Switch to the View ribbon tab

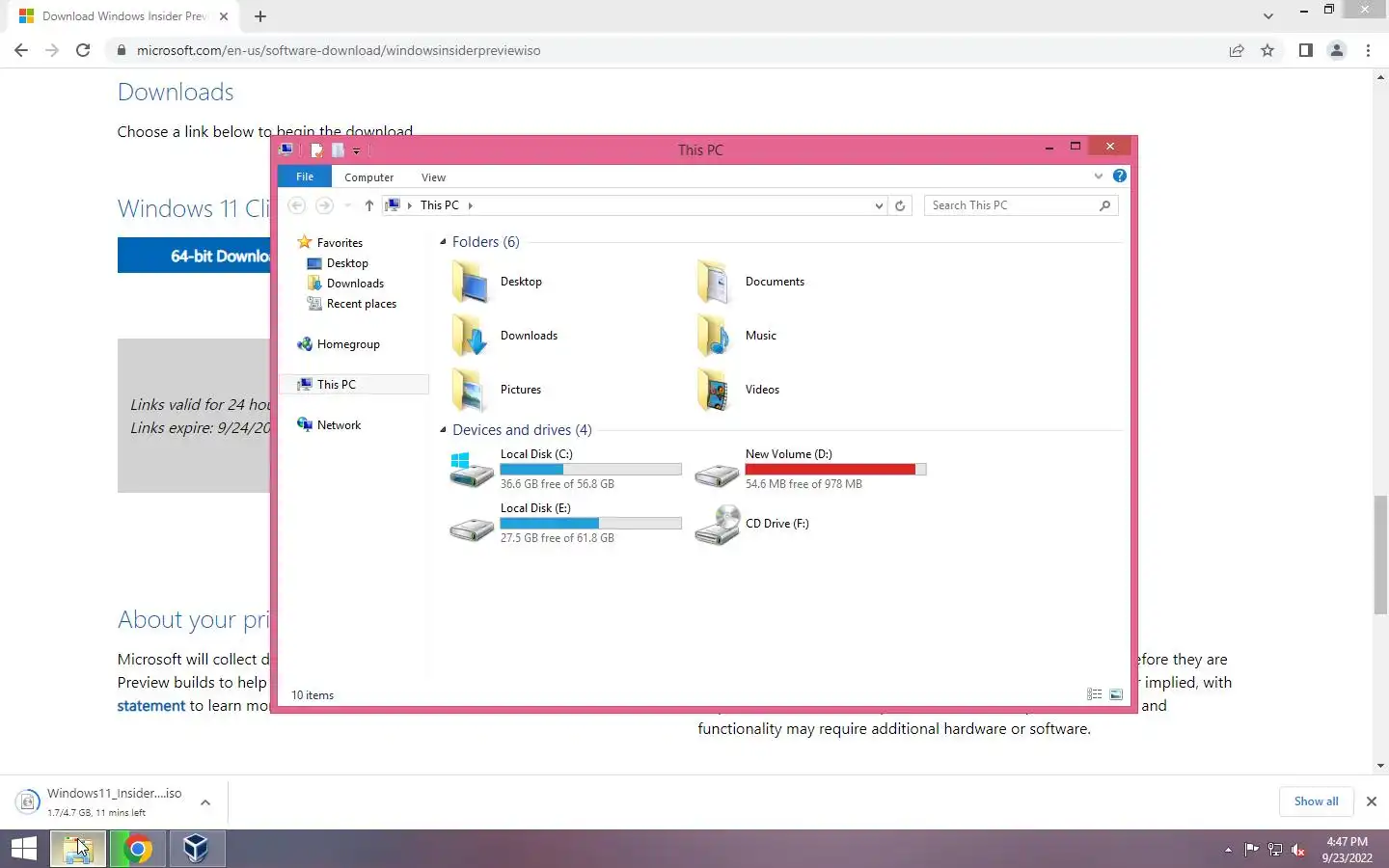433,177
